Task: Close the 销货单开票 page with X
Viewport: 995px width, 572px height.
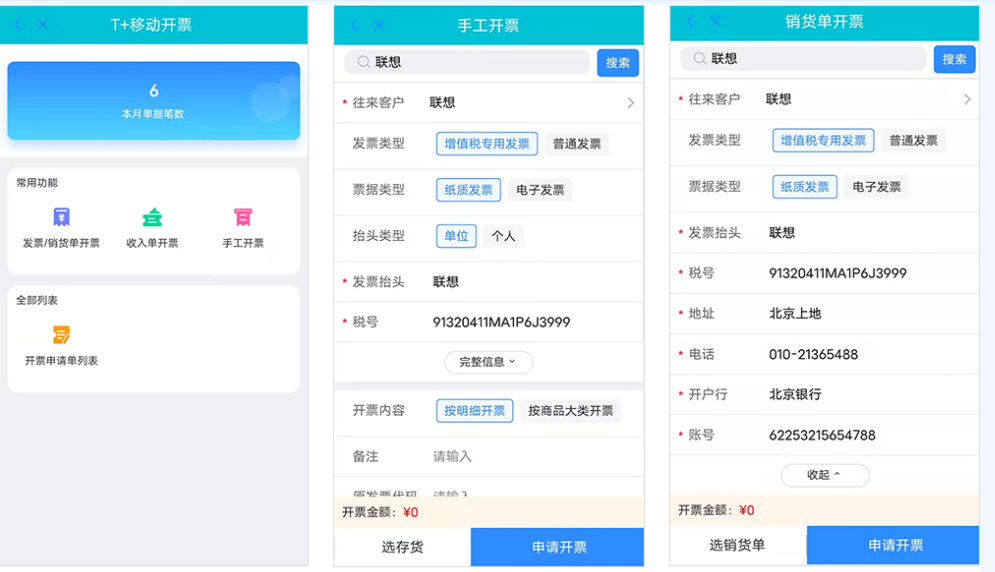Action: tap(715, 21)
